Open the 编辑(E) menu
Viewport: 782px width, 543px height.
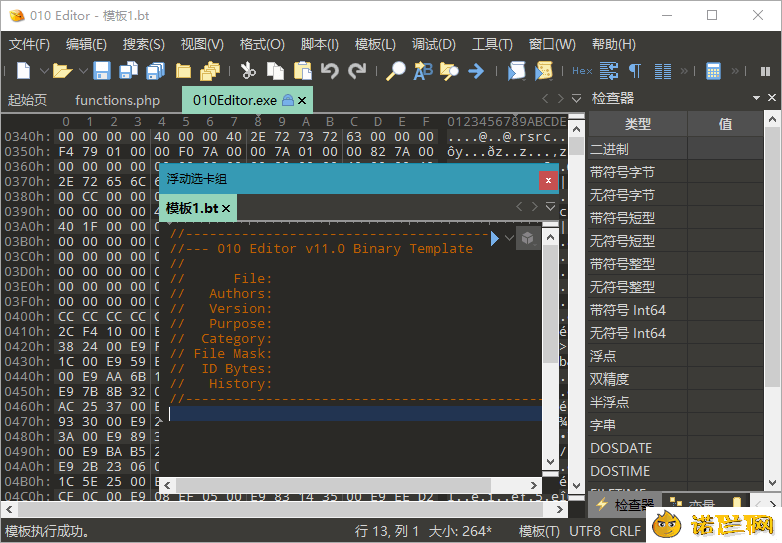(86, 44)
